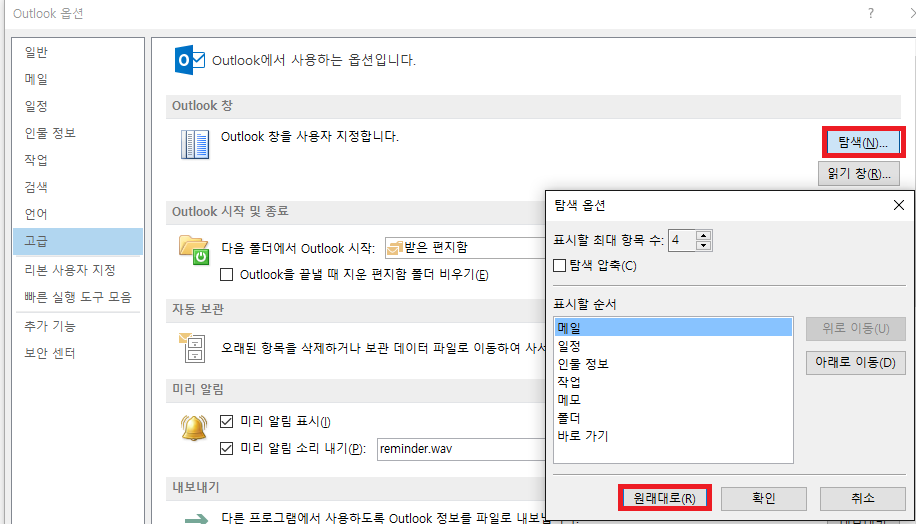Click the reminder.wav sound file field
This screenshot has height=524, width=916.
coord(462,449)
